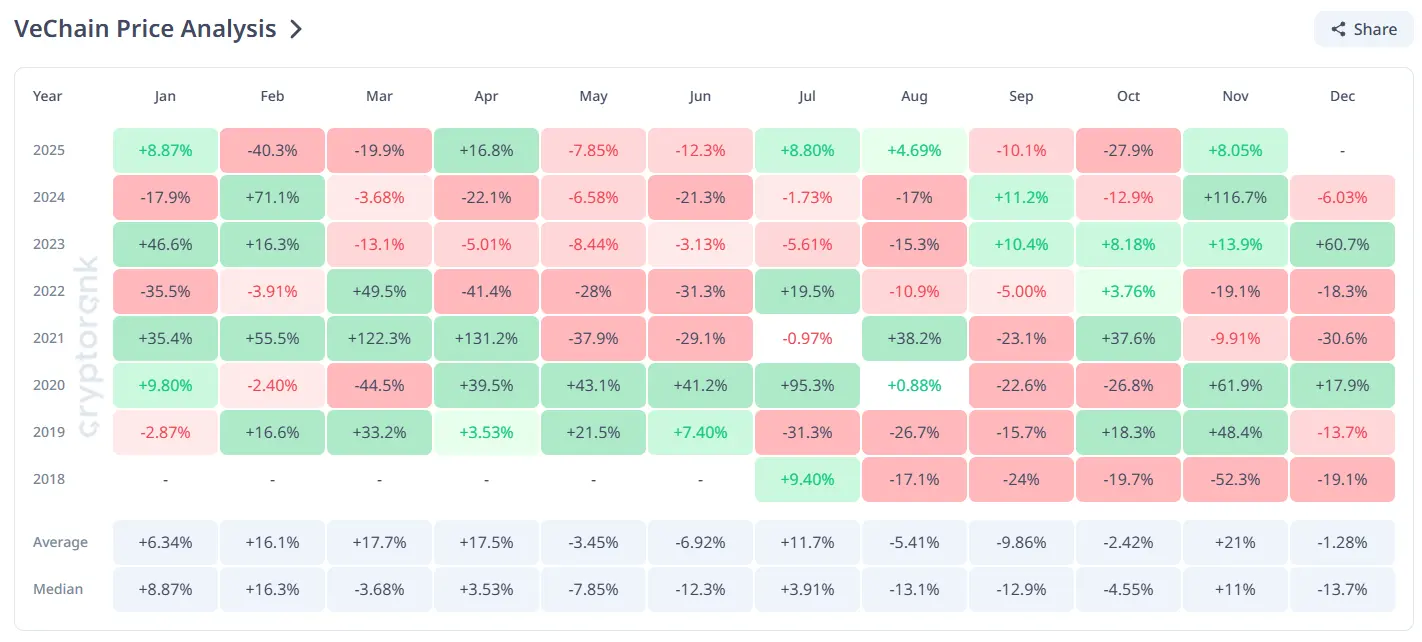
Task: Click the Jan column header
Action: click(165, 96)
